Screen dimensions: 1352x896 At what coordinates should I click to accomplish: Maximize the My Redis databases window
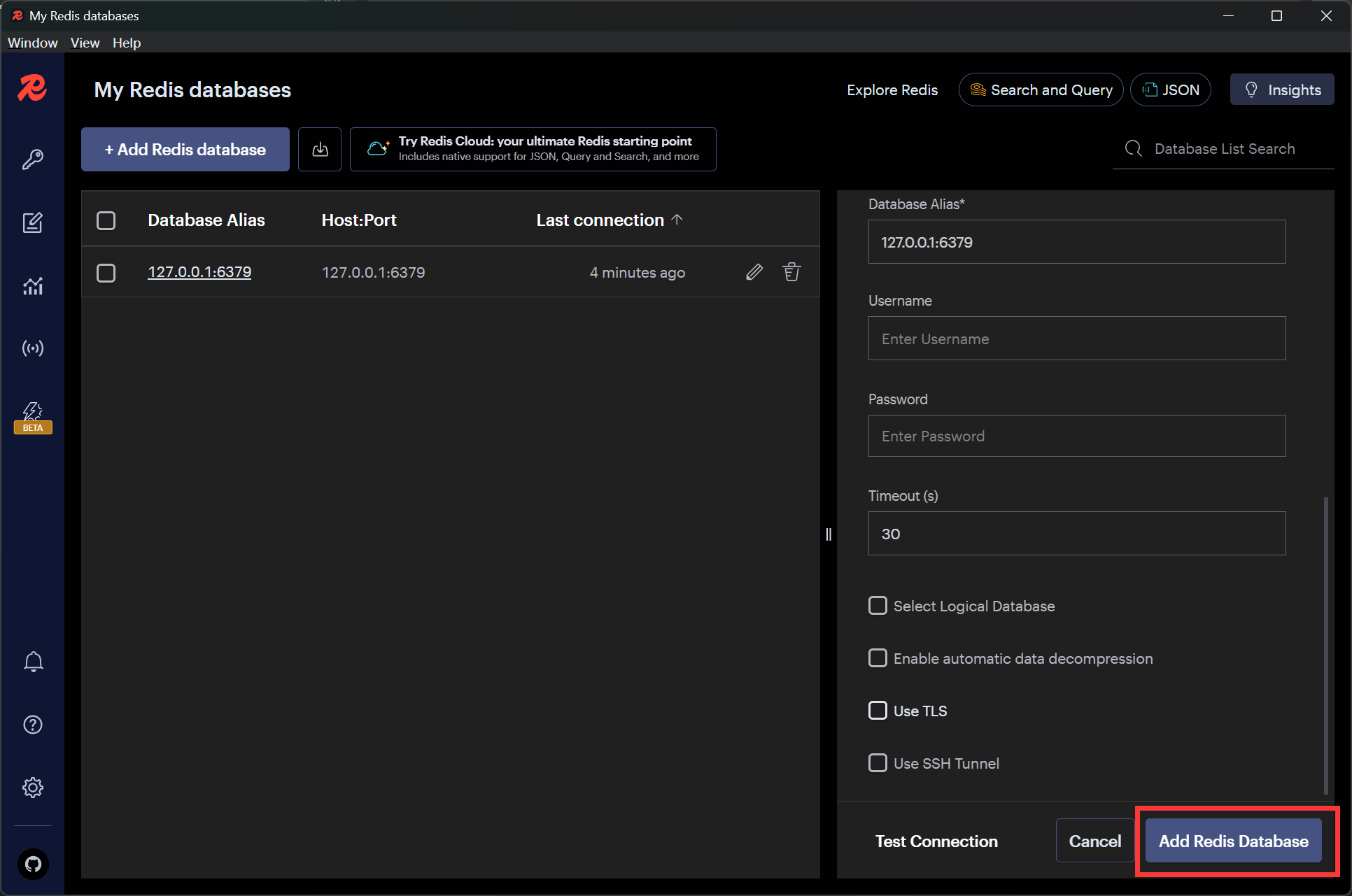pyautogui.click(x=1276, y=15)
